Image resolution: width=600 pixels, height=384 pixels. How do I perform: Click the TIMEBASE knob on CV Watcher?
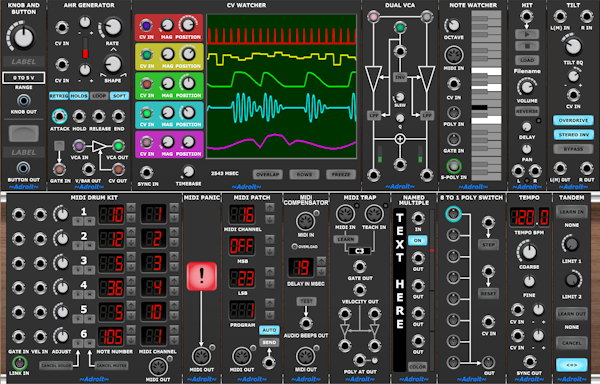[x=188, y=171]
